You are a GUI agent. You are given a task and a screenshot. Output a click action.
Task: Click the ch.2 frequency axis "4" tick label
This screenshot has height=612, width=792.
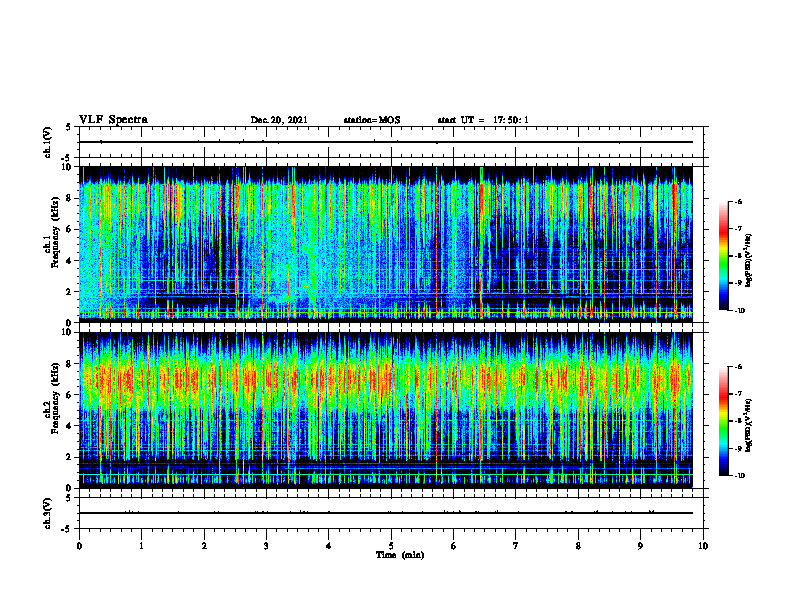pyautogui.click(x=70, y=426)
